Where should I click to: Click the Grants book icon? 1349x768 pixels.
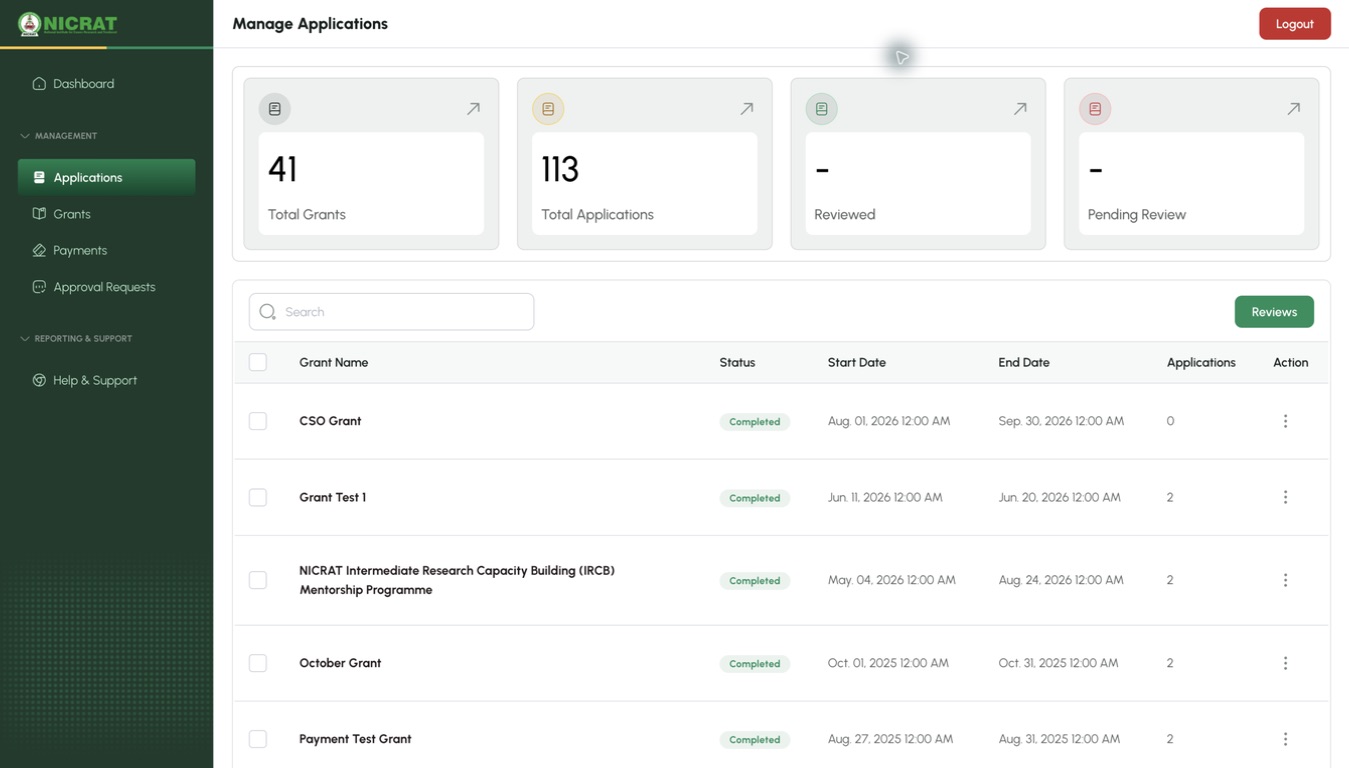coord(39,214)
